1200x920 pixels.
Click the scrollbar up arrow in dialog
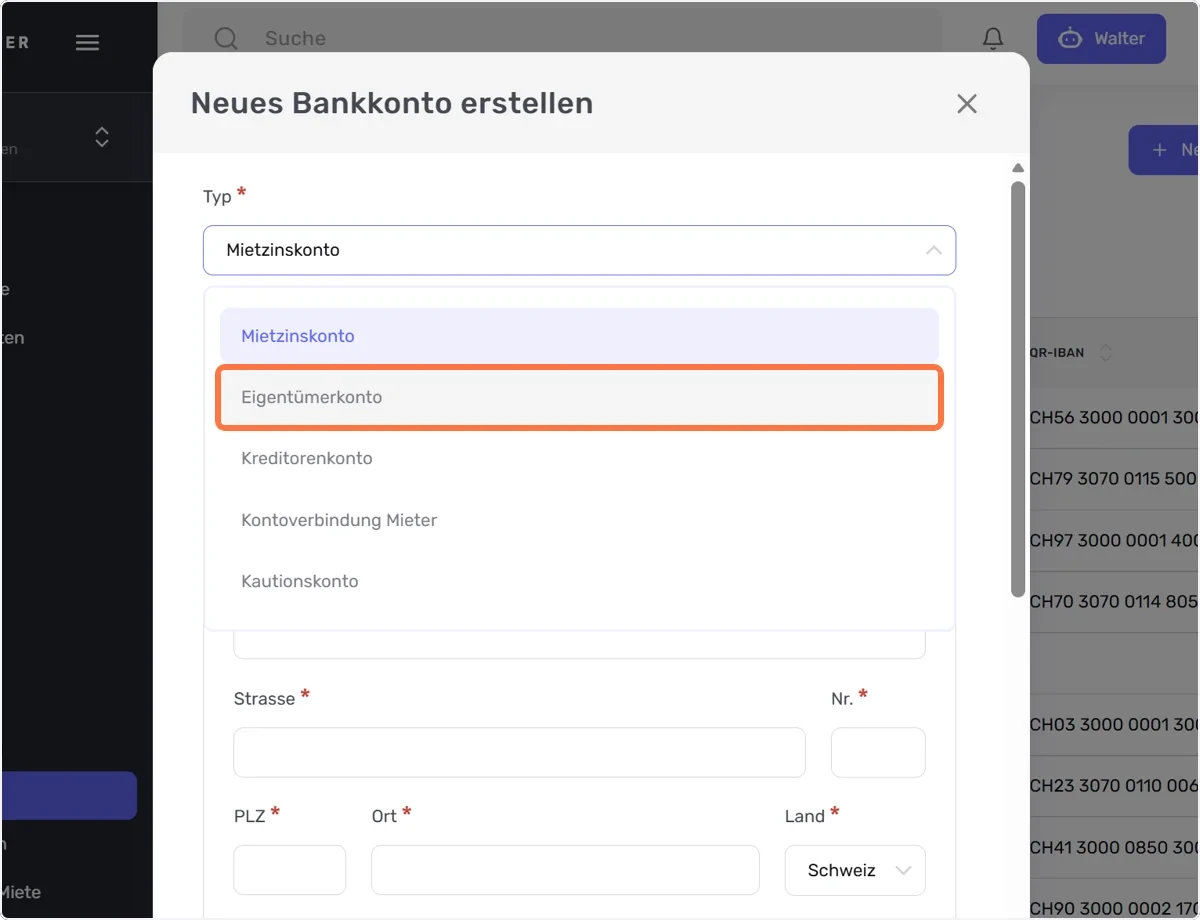(x=1018, y=168)
